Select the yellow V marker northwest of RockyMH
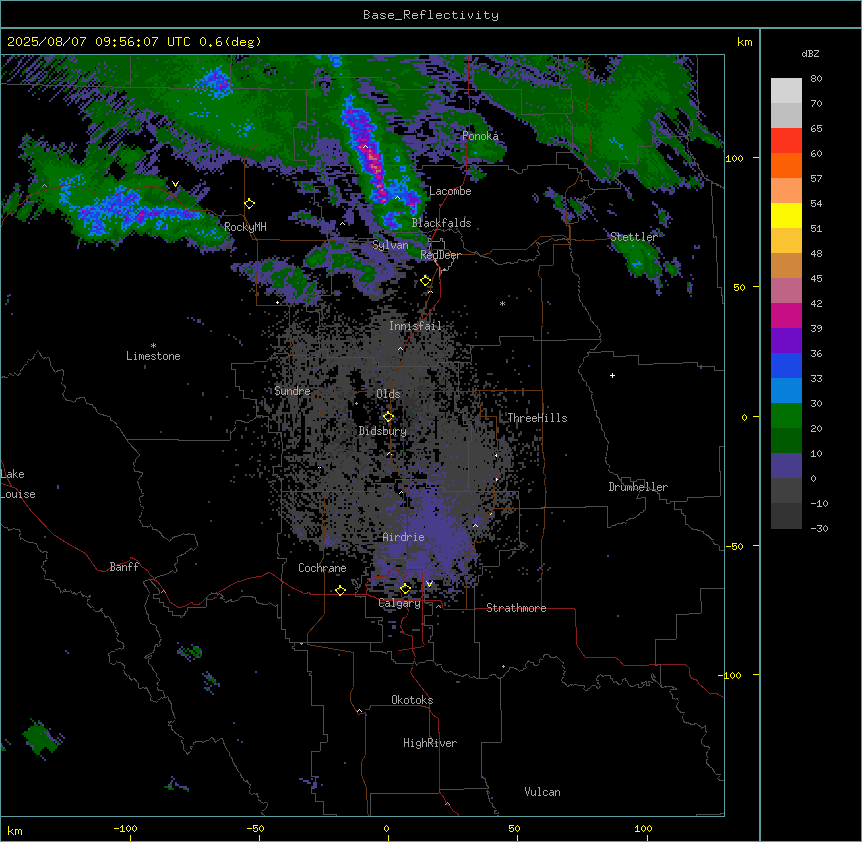 click(x=175, y=184)
